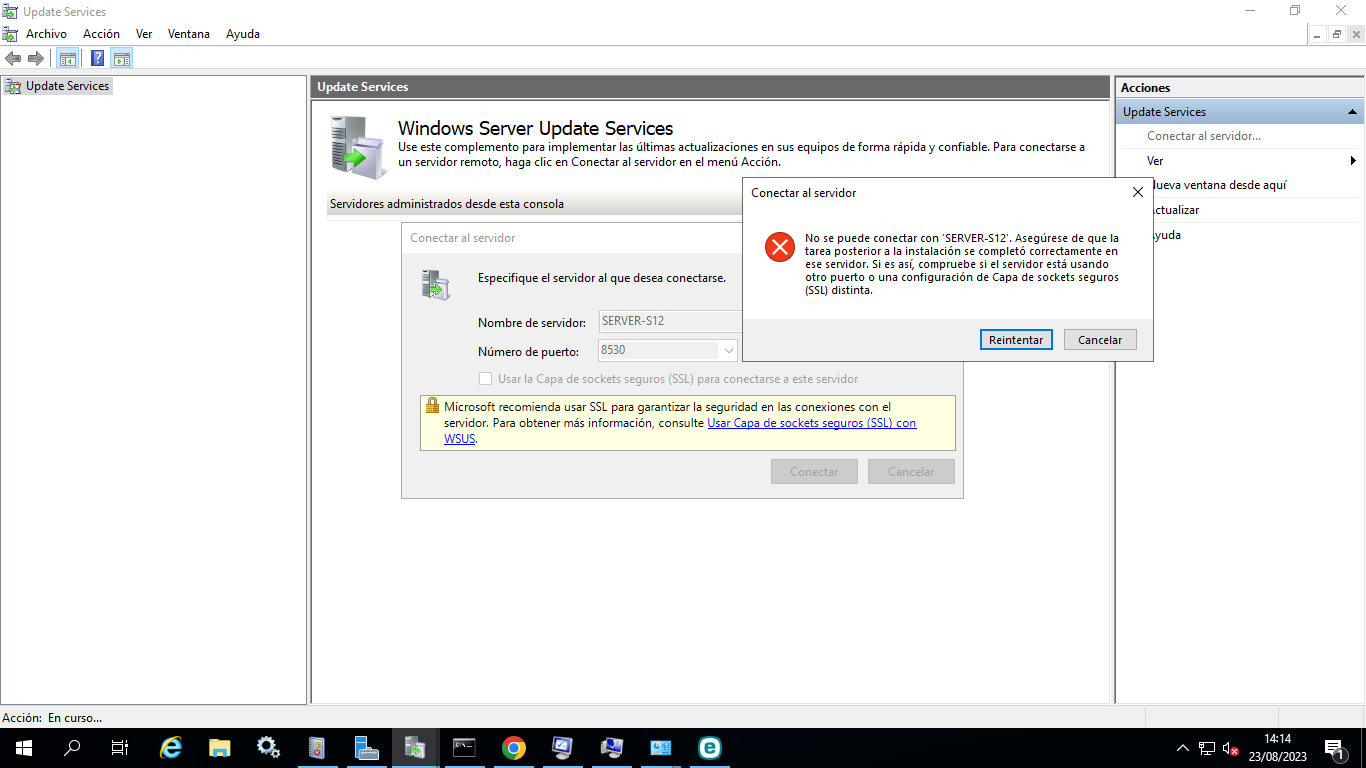Image resolution: width=1366 pixels, height=768 pixels.
Task: Open the Ver menu in menu bar
Action: (144, 34)
